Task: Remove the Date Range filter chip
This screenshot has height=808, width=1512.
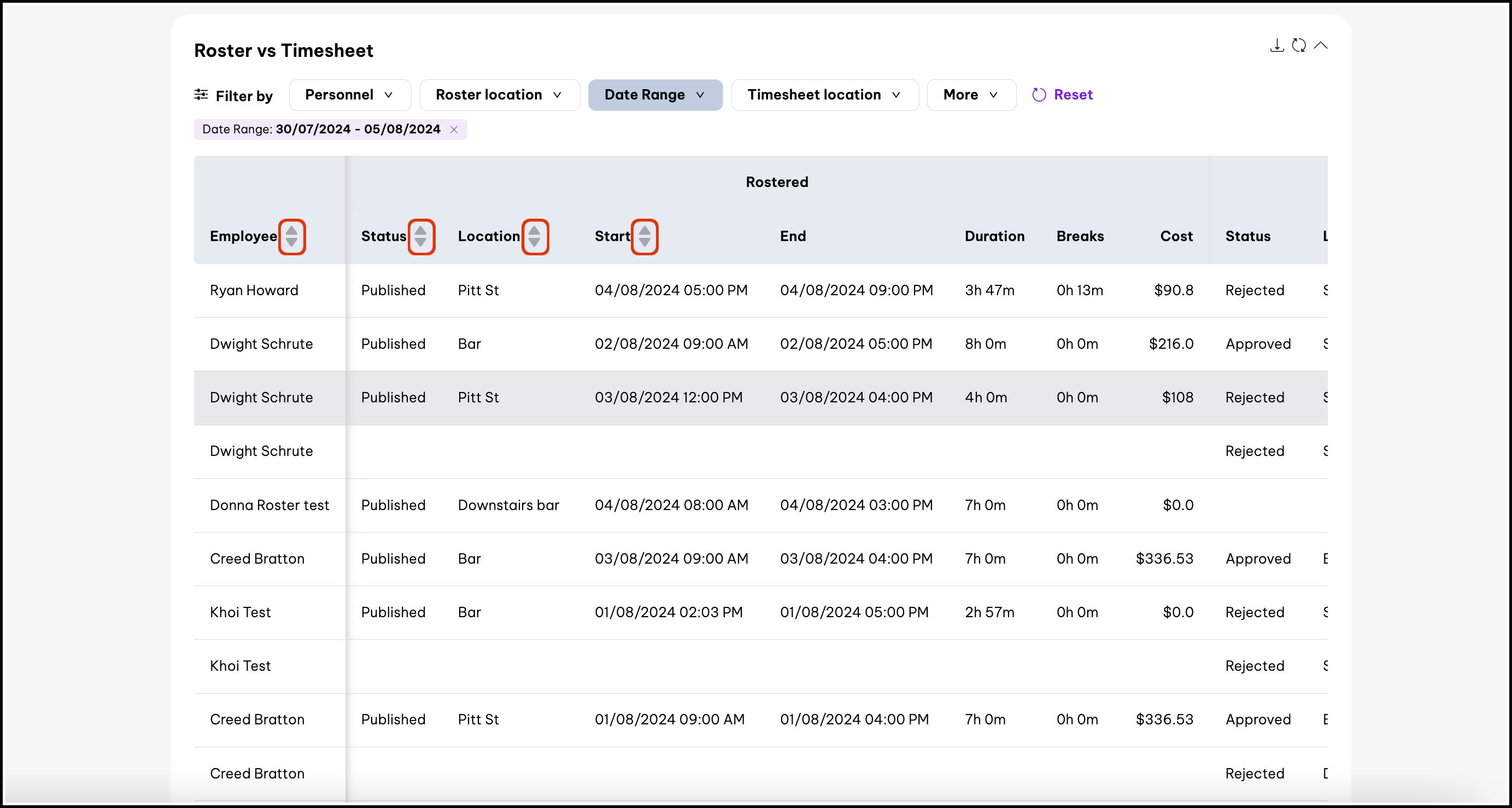Action: coord(454,130)
